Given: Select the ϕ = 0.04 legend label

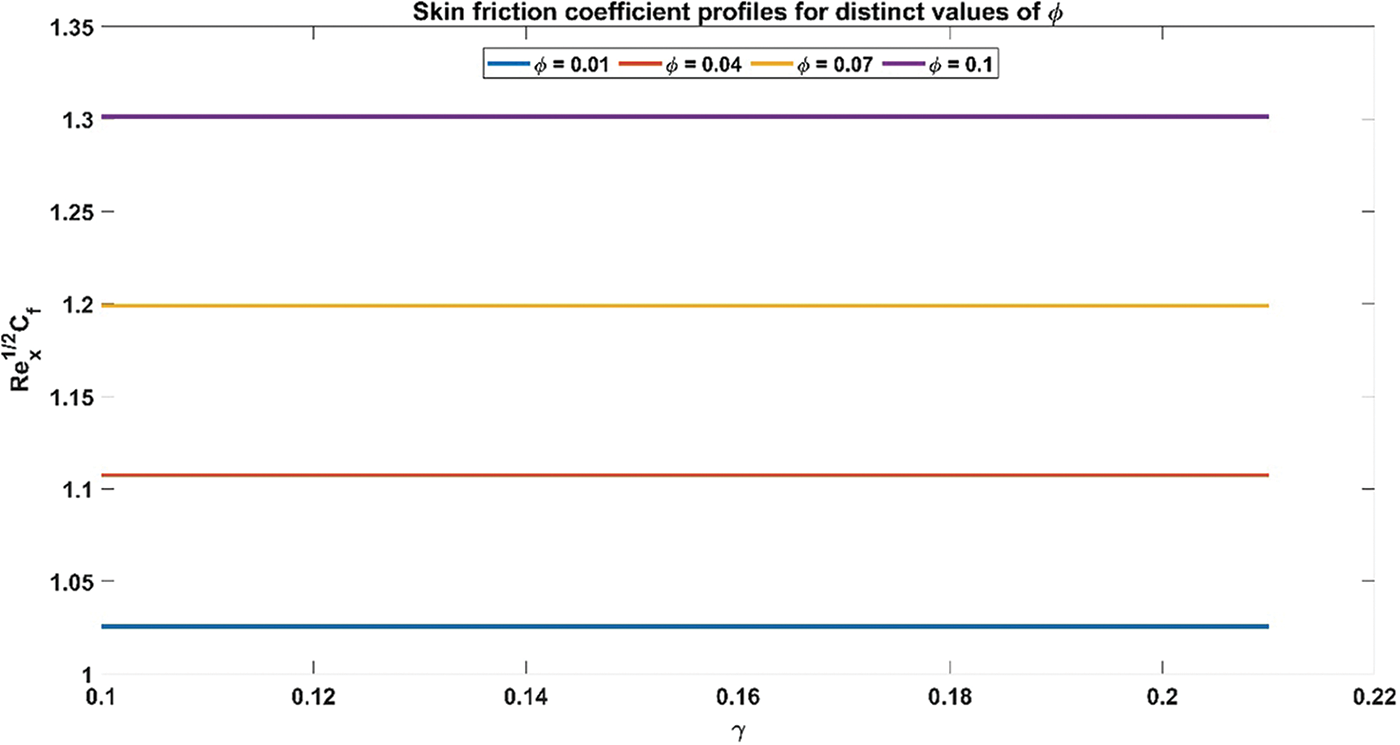Looking at the screenshot, I should (703, 65).
